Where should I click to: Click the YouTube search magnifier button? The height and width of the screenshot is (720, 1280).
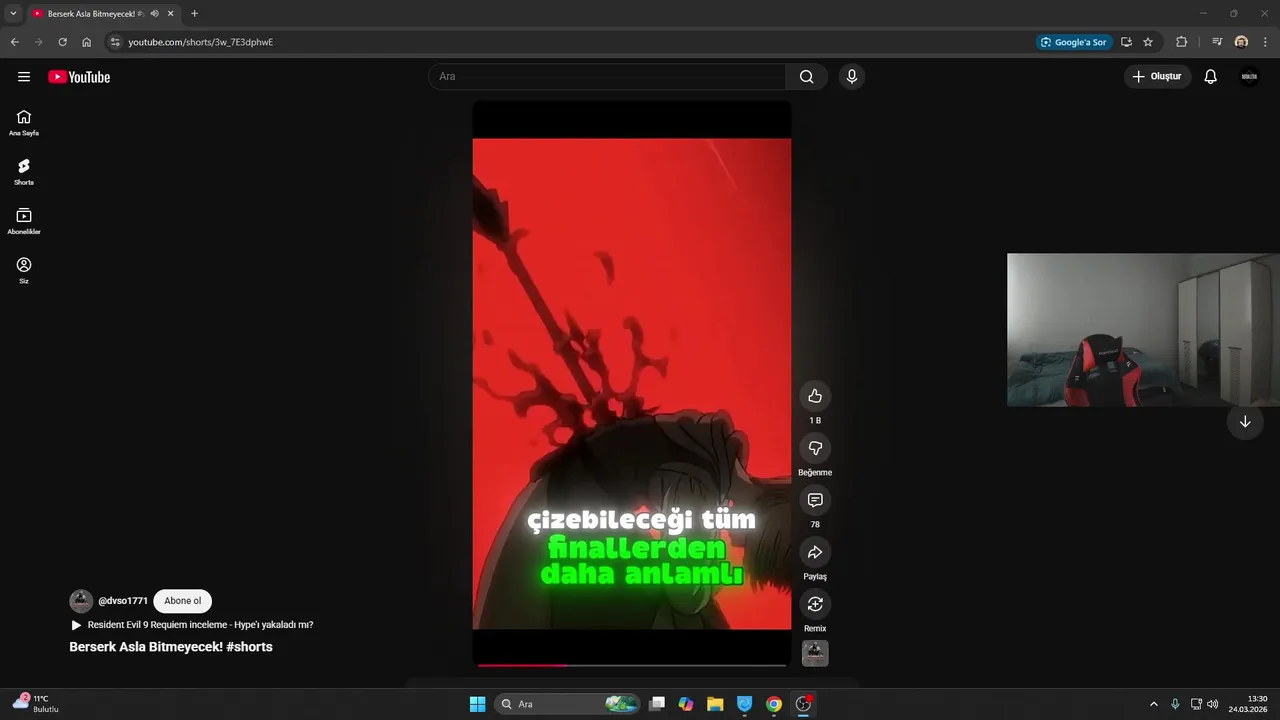click(x=806, y=77)
